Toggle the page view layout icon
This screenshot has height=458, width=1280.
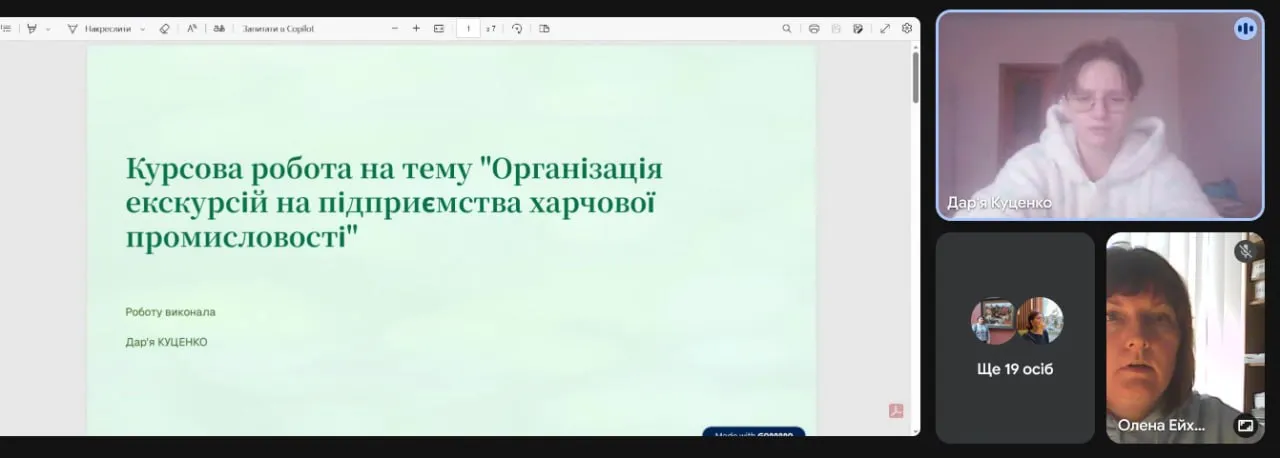(x=544, y=29)
